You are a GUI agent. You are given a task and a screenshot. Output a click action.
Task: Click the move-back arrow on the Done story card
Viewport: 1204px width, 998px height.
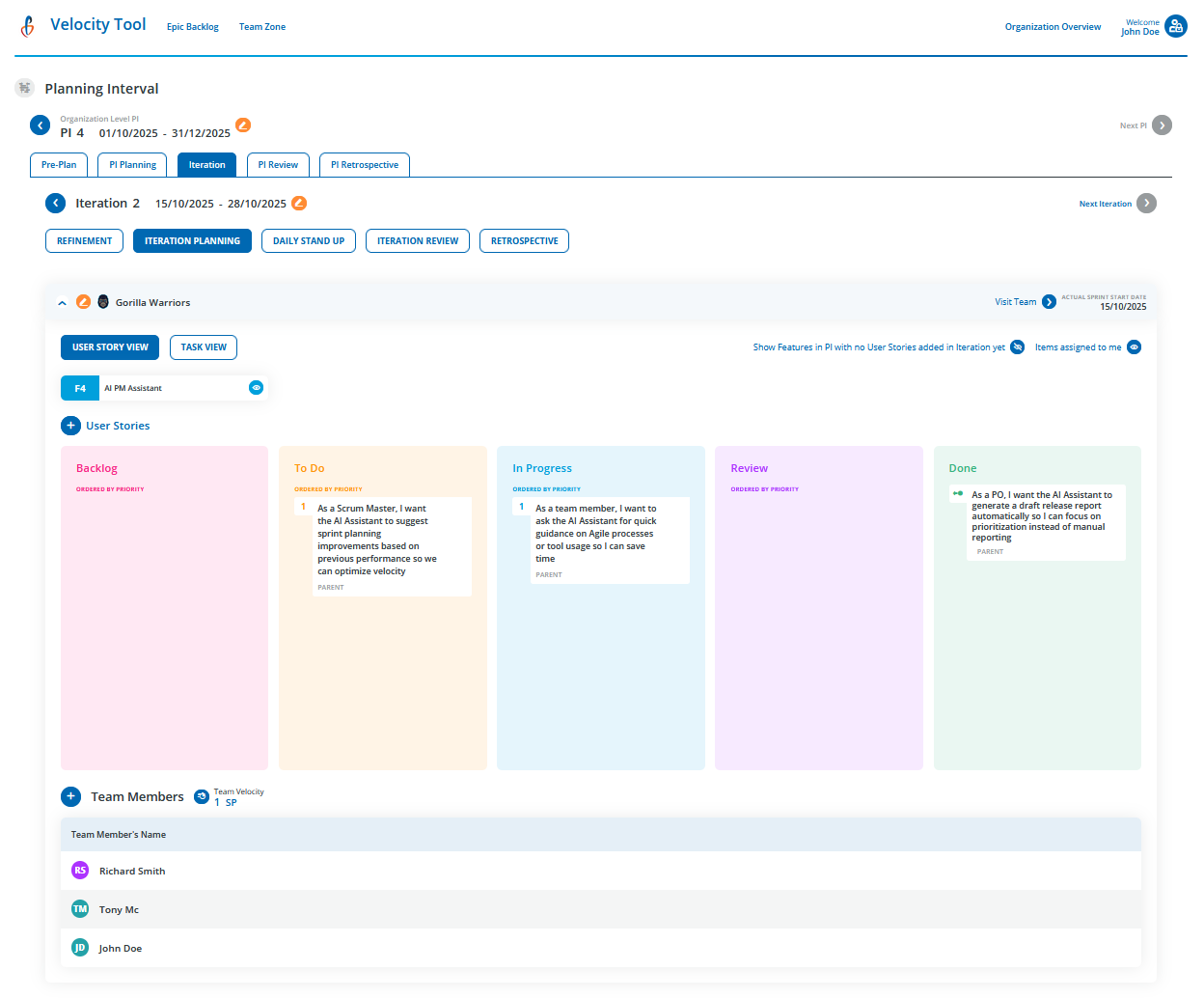point(956,492)
